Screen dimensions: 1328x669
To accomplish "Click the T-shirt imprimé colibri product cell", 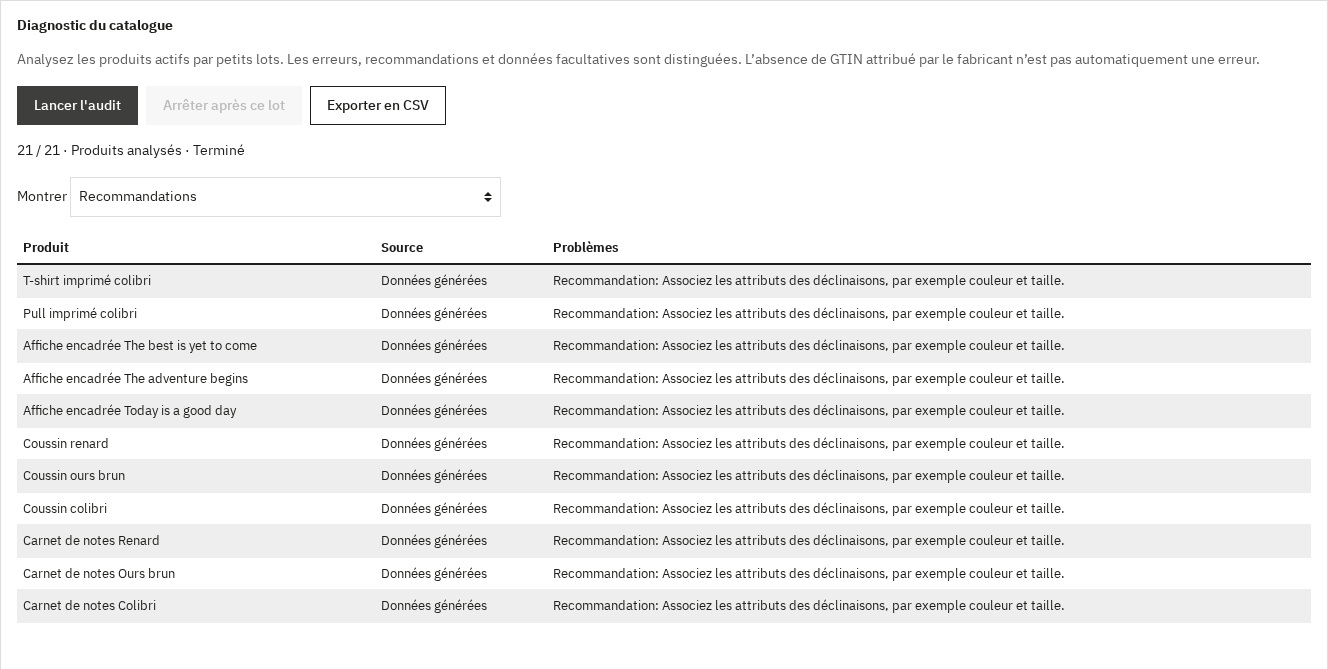I will pos(87,281).
